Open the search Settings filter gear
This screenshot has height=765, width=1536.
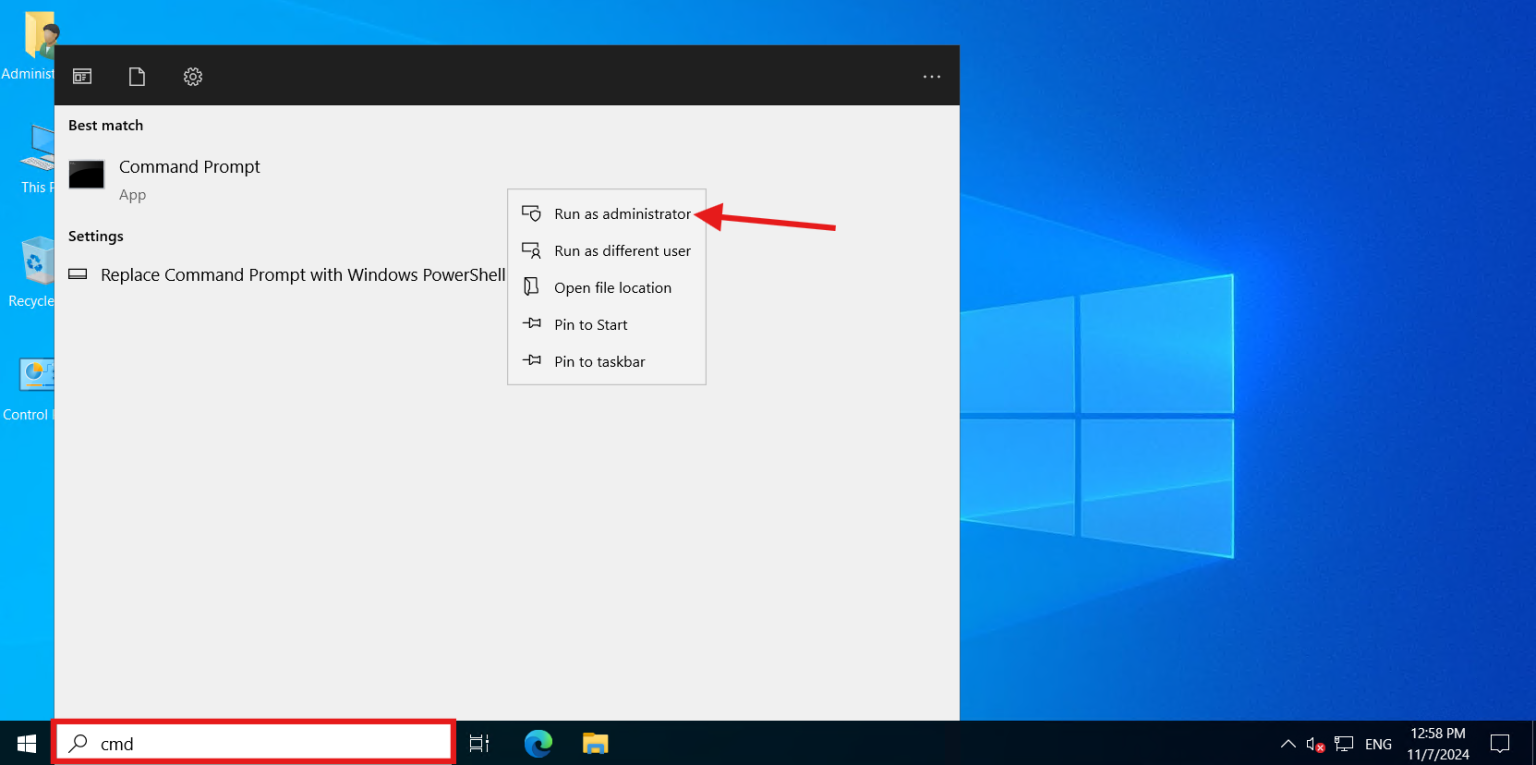(x=192, y=75)
